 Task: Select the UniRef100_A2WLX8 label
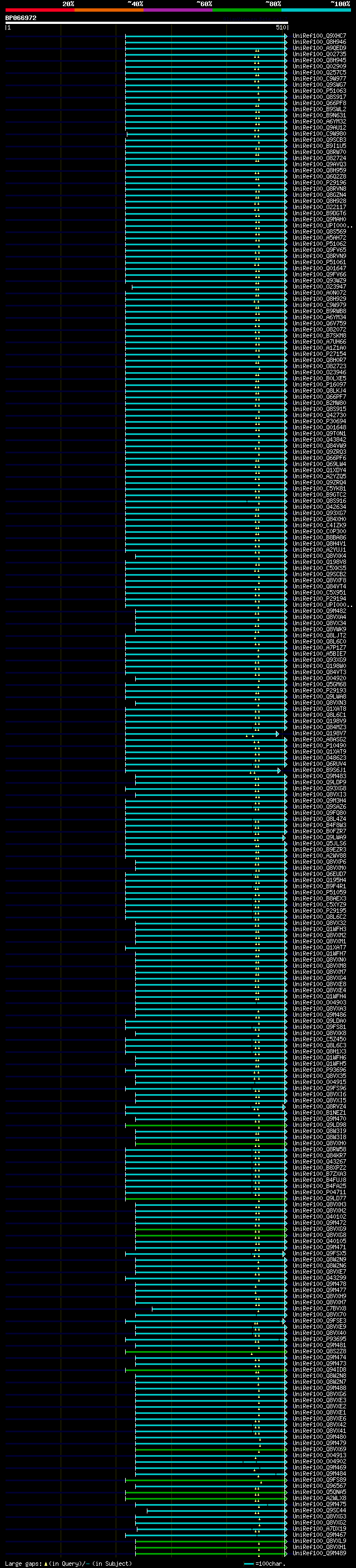coord(319,1498)
